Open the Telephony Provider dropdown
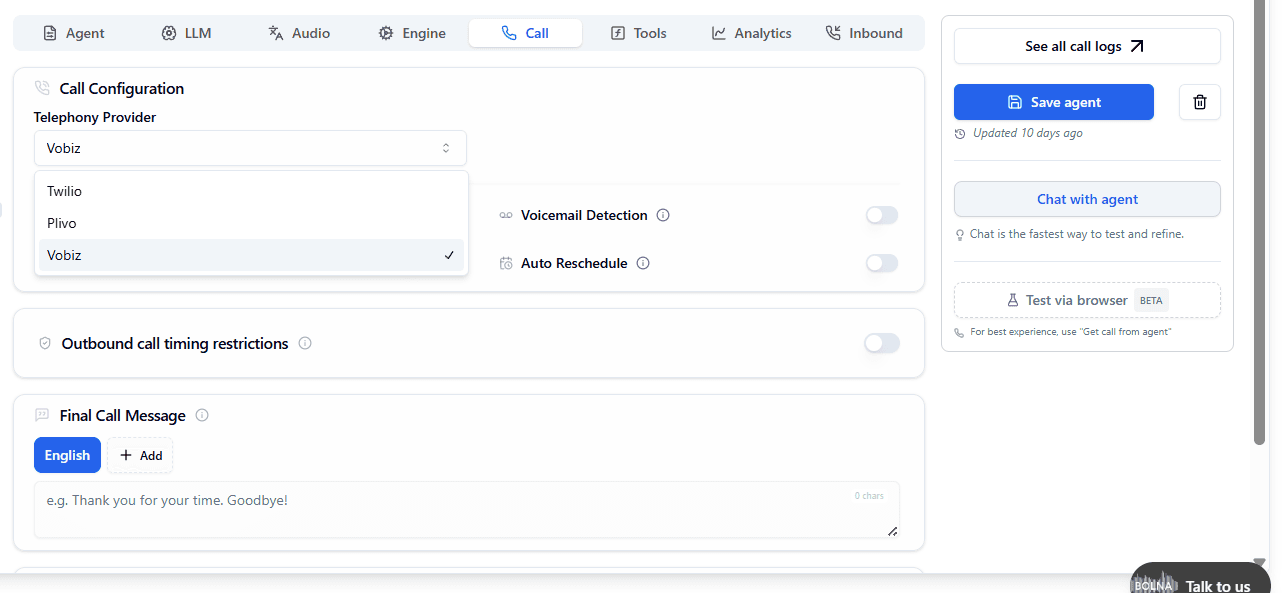 coord(250,147)
